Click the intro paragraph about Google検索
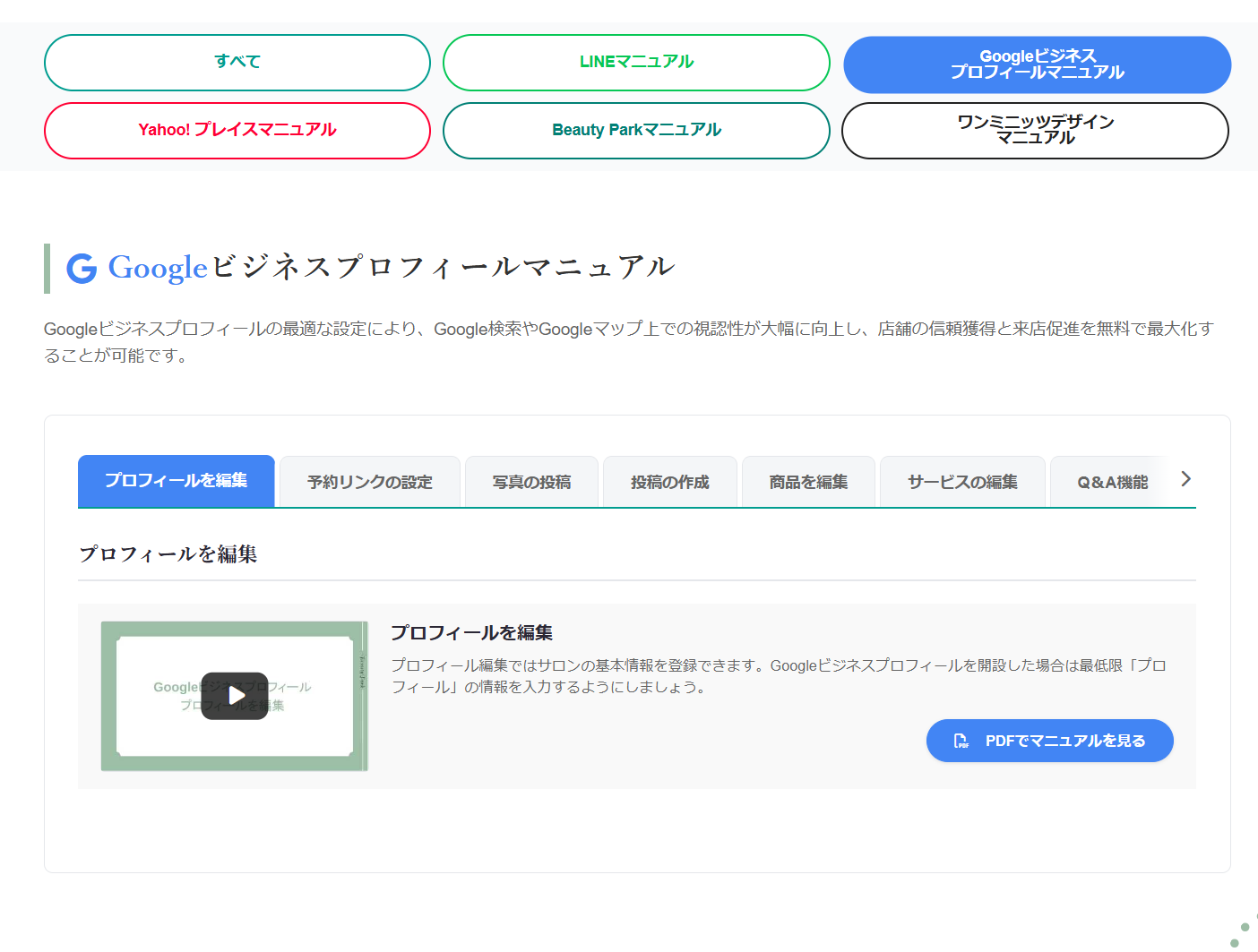The width and height of the screenshot is (1258, 952). [x=629, y=342]
